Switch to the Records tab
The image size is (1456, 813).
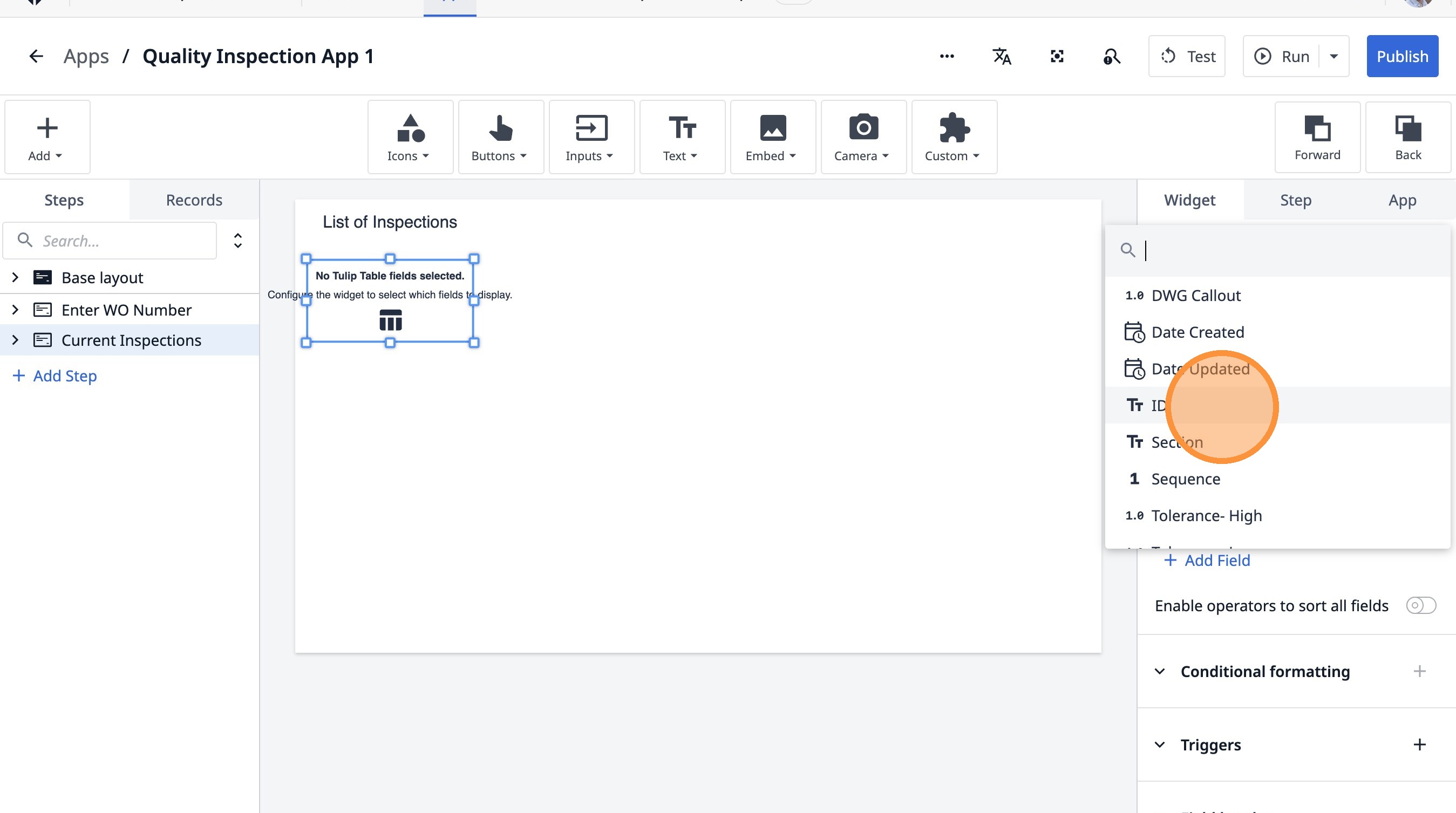pyautogui.click(x=194, y=200)
